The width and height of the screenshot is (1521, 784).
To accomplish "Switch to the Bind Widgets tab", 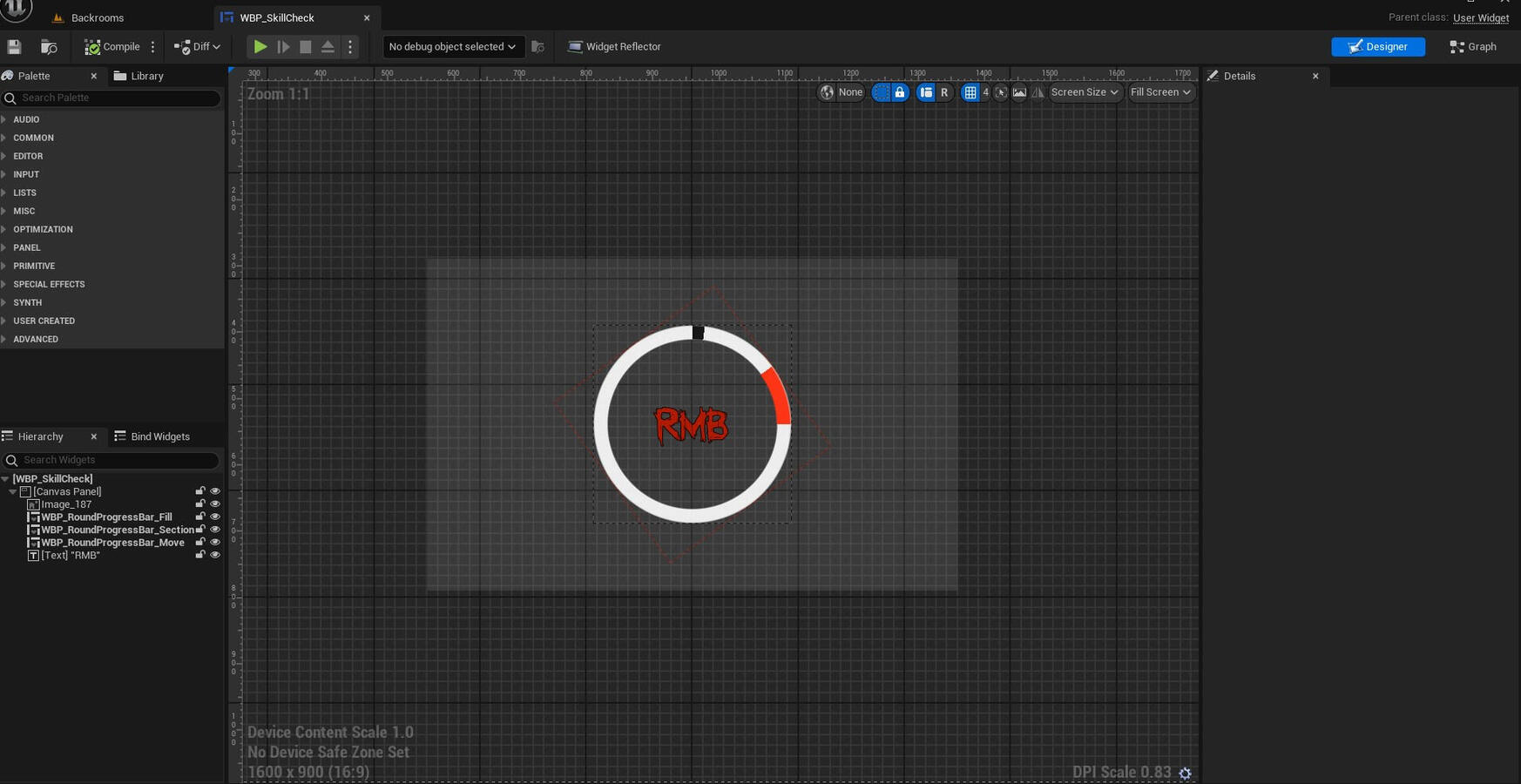I will pyautogui.click(x=152, y=436).
